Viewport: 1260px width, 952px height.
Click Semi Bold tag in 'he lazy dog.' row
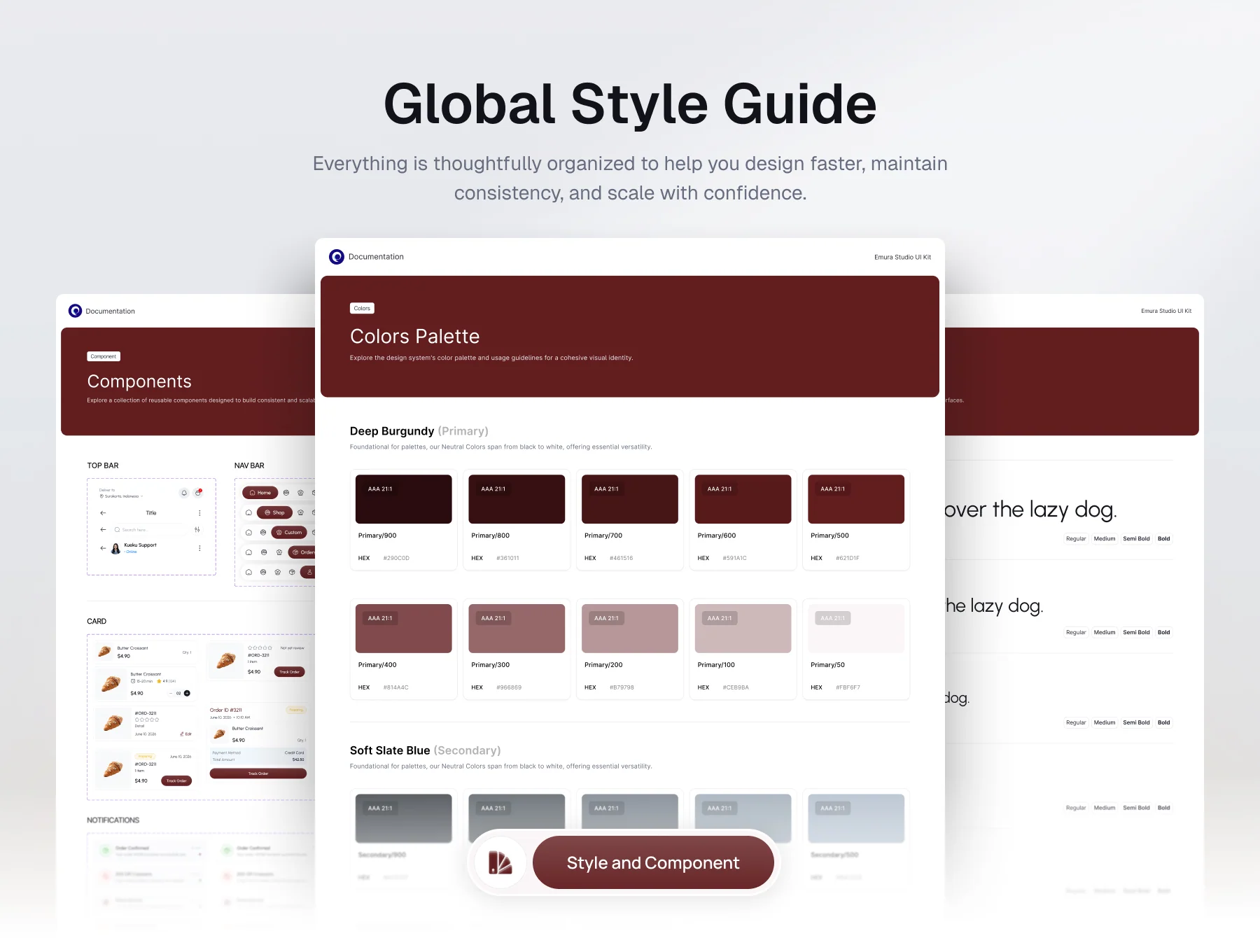pyautogui.click(x=1136, y=633)
